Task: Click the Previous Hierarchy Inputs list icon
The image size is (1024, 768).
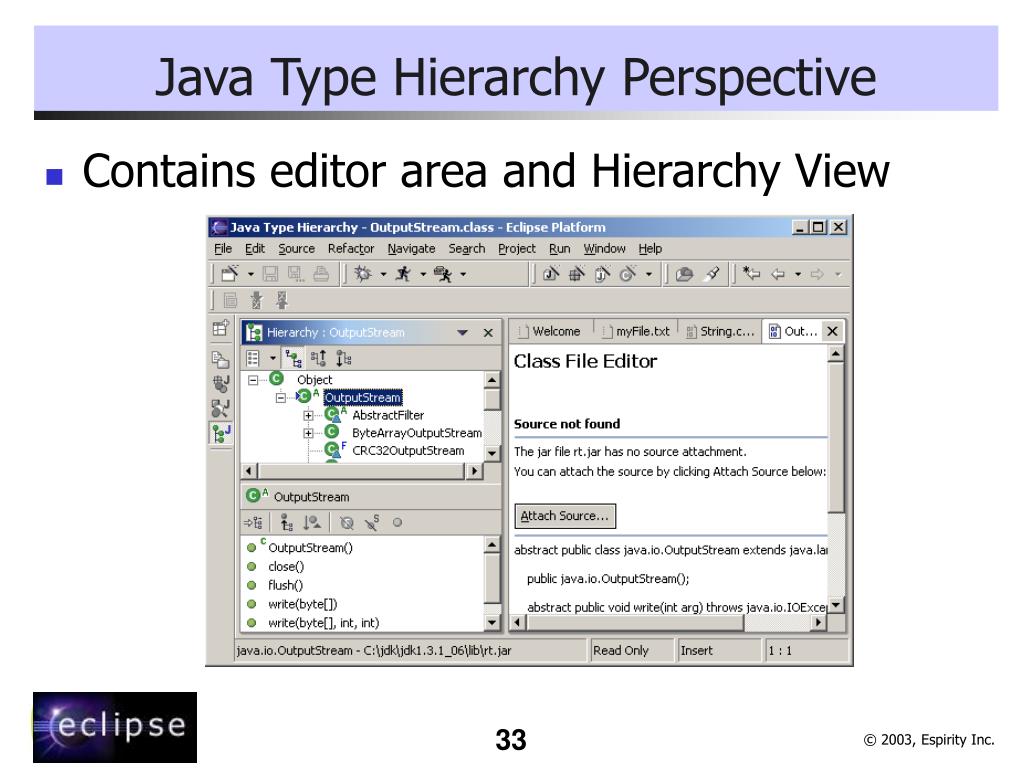Action: (253, 359)
